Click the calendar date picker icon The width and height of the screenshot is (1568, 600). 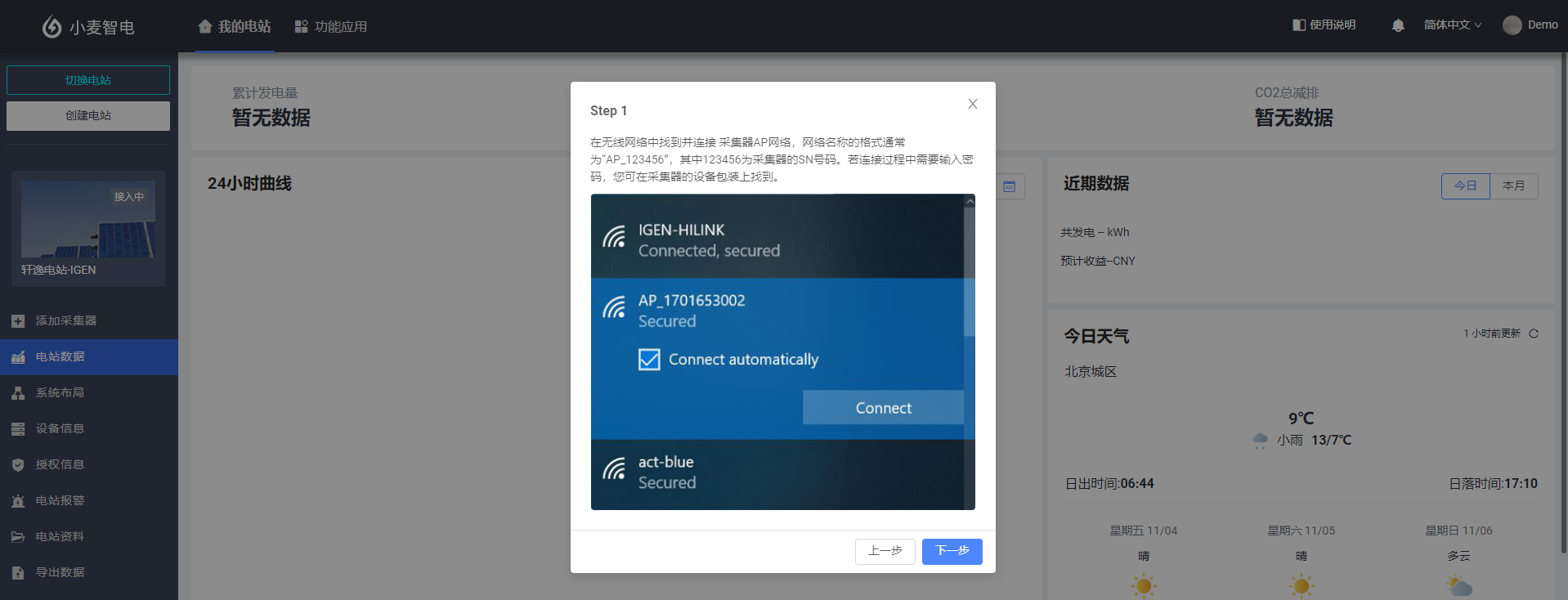click(x=1009, y=186)
